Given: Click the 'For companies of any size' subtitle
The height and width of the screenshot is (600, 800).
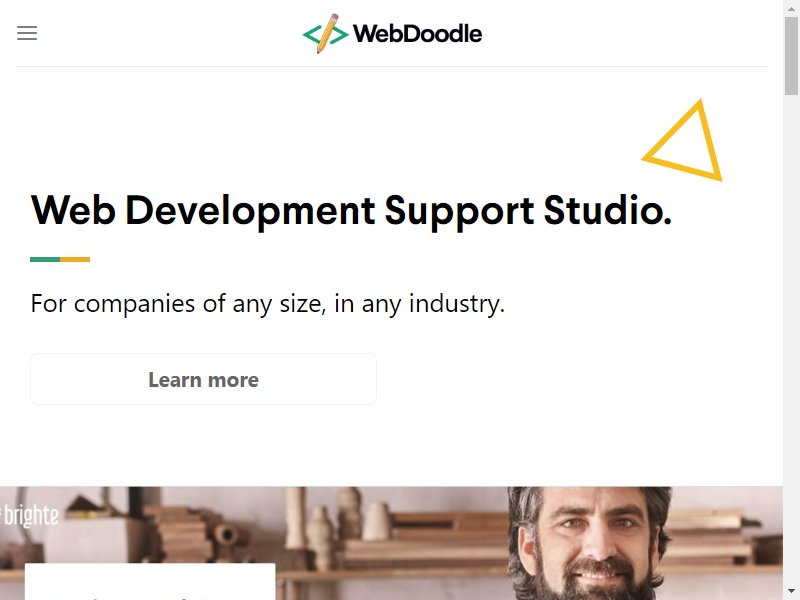Looking at the screenshot, I should click(268, 304).
